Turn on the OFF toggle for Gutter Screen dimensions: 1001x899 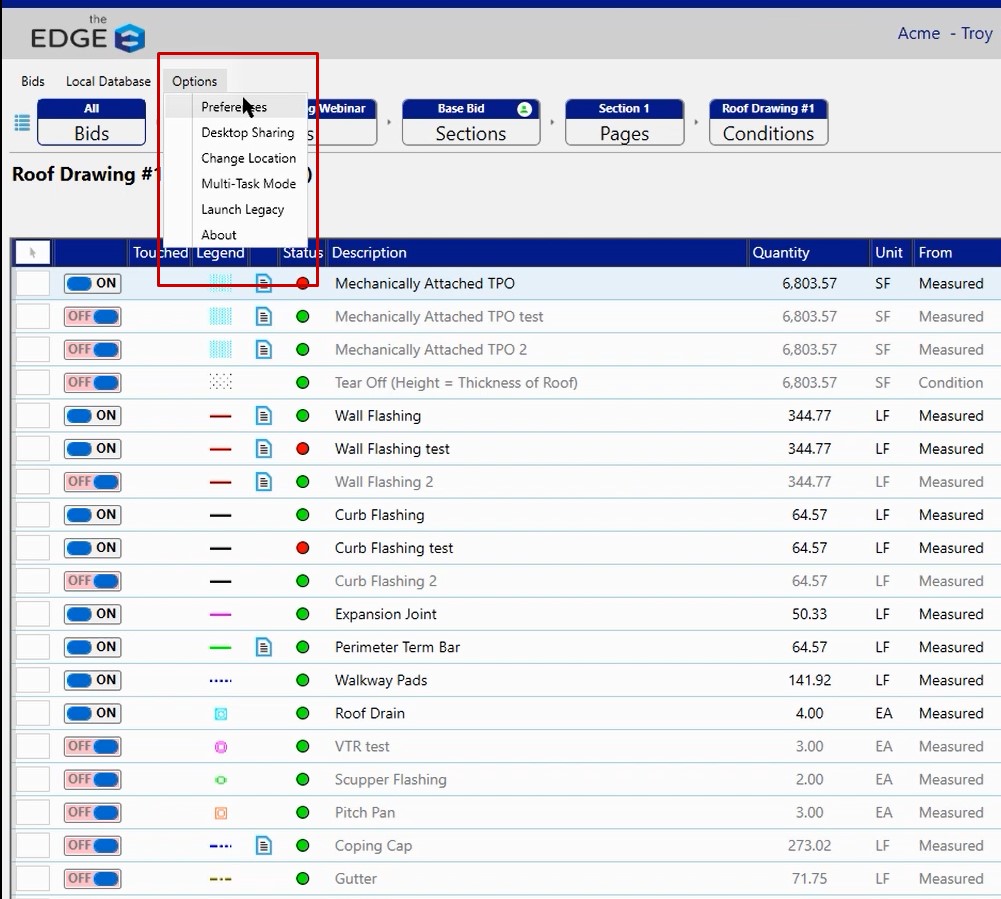click(x=91, y=878)
